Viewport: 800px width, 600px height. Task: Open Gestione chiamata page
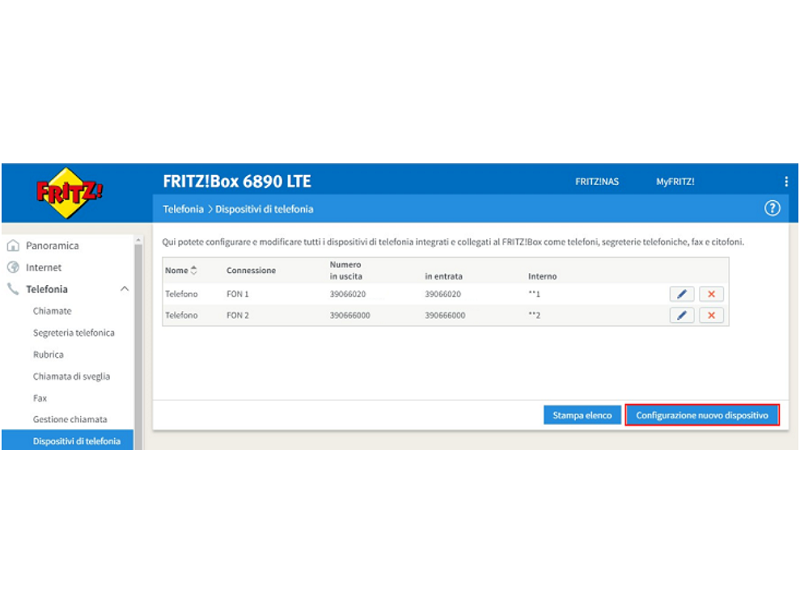coord(70,419)
